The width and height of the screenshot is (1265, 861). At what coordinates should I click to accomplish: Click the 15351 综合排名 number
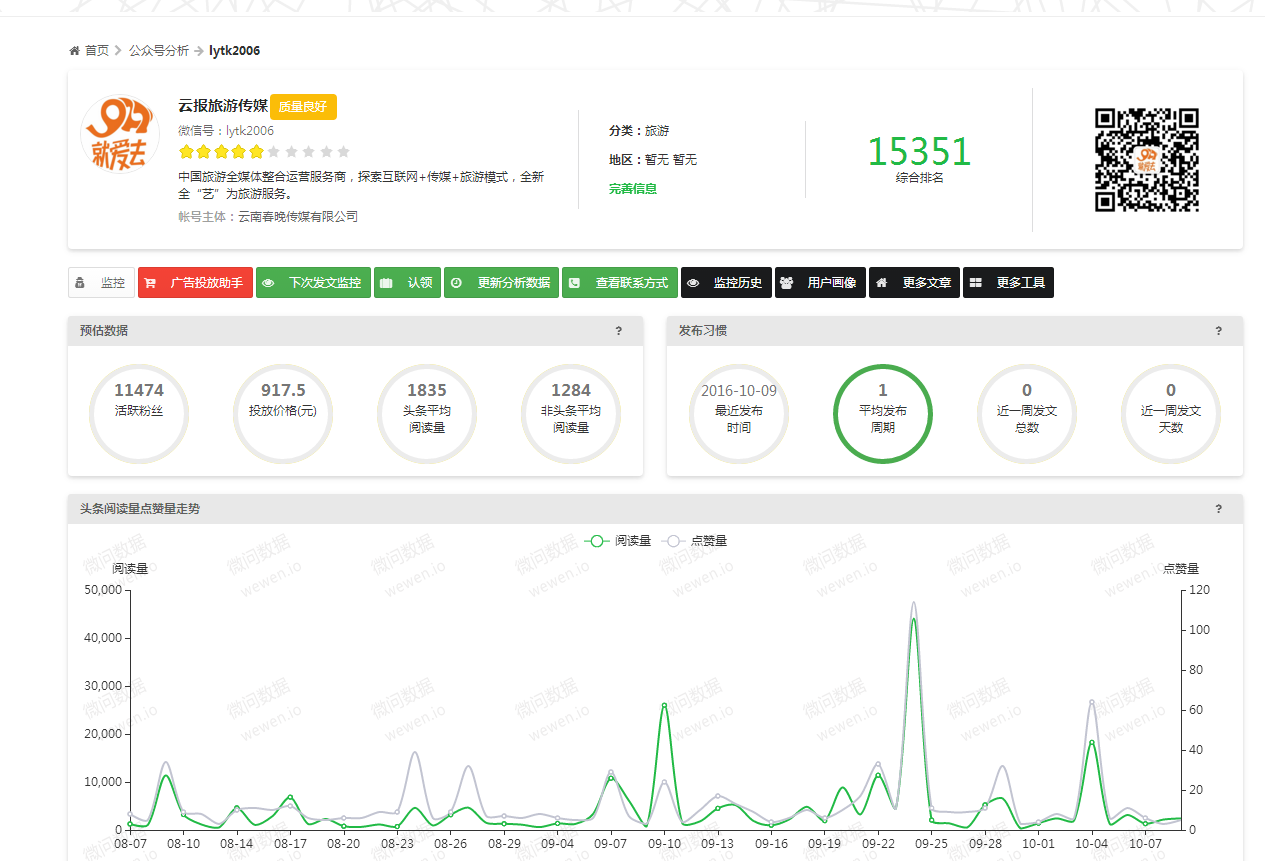tap(919, 152)
